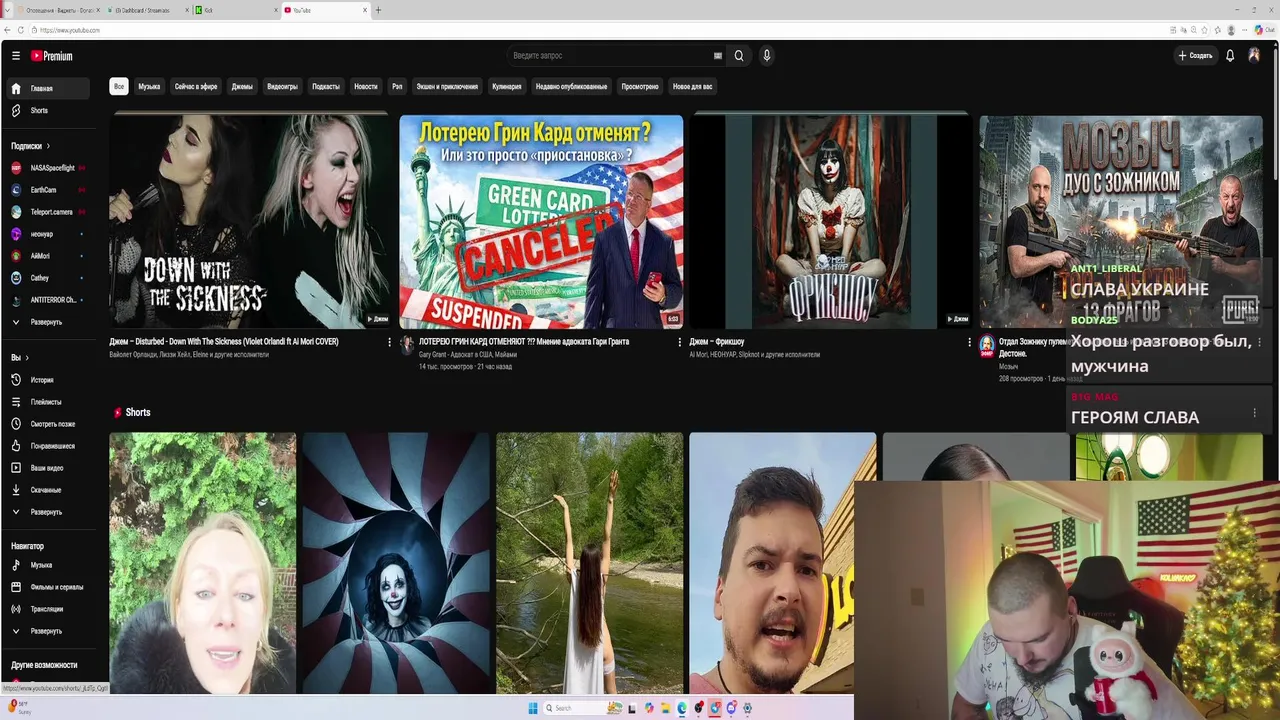The height and width of the screenshot is (720, 1280).
Task: Click browser back arrow
Action: coord(7,30)
